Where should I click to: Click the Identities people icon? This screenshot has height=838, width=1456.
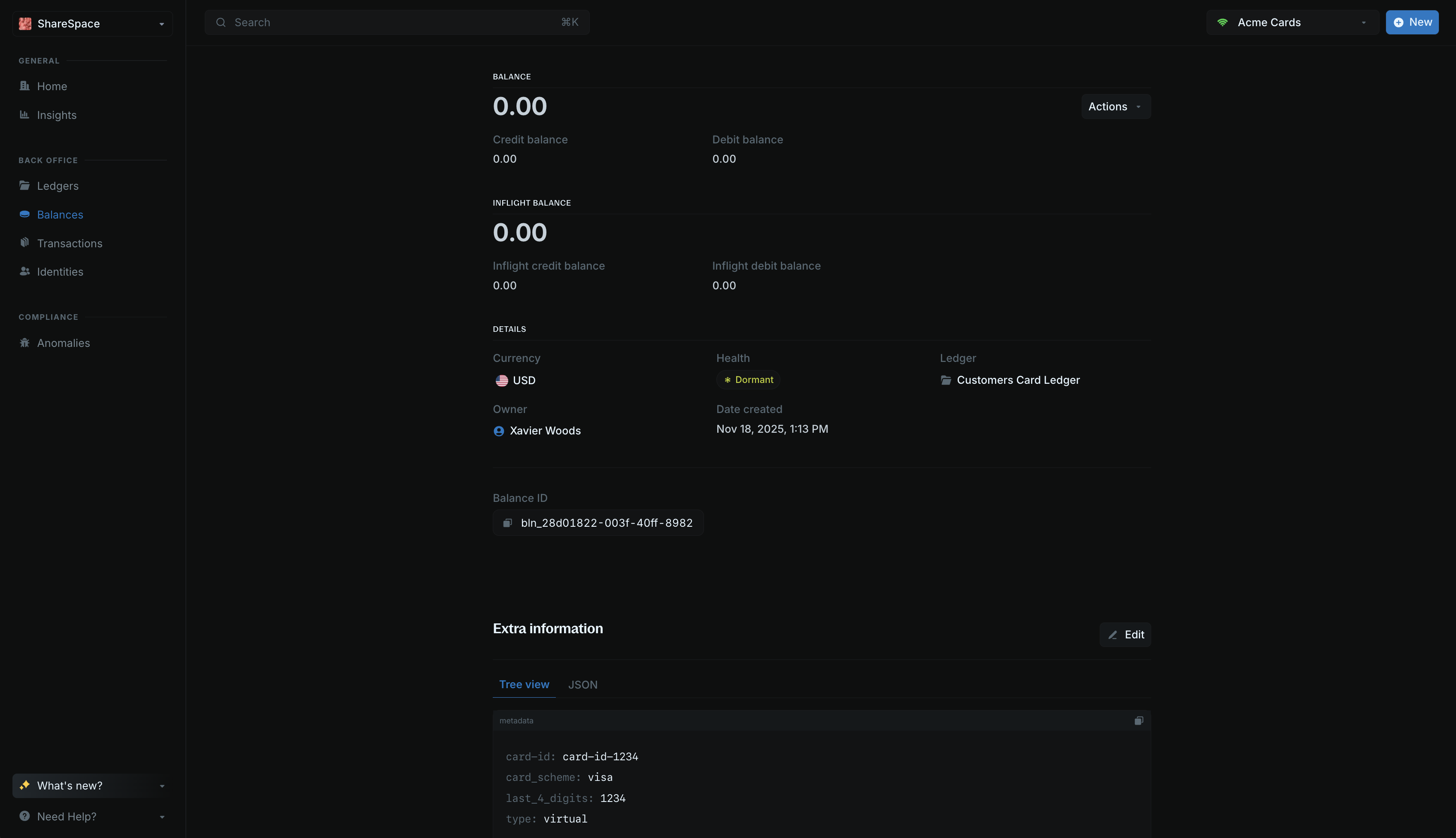pyautogui.click(x=24, y=271)
